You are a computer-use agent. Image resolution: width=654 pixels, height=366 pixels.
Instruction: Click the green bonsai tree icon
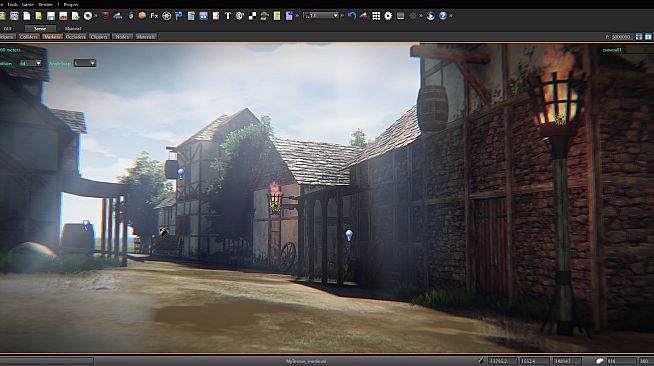(264, 16)
